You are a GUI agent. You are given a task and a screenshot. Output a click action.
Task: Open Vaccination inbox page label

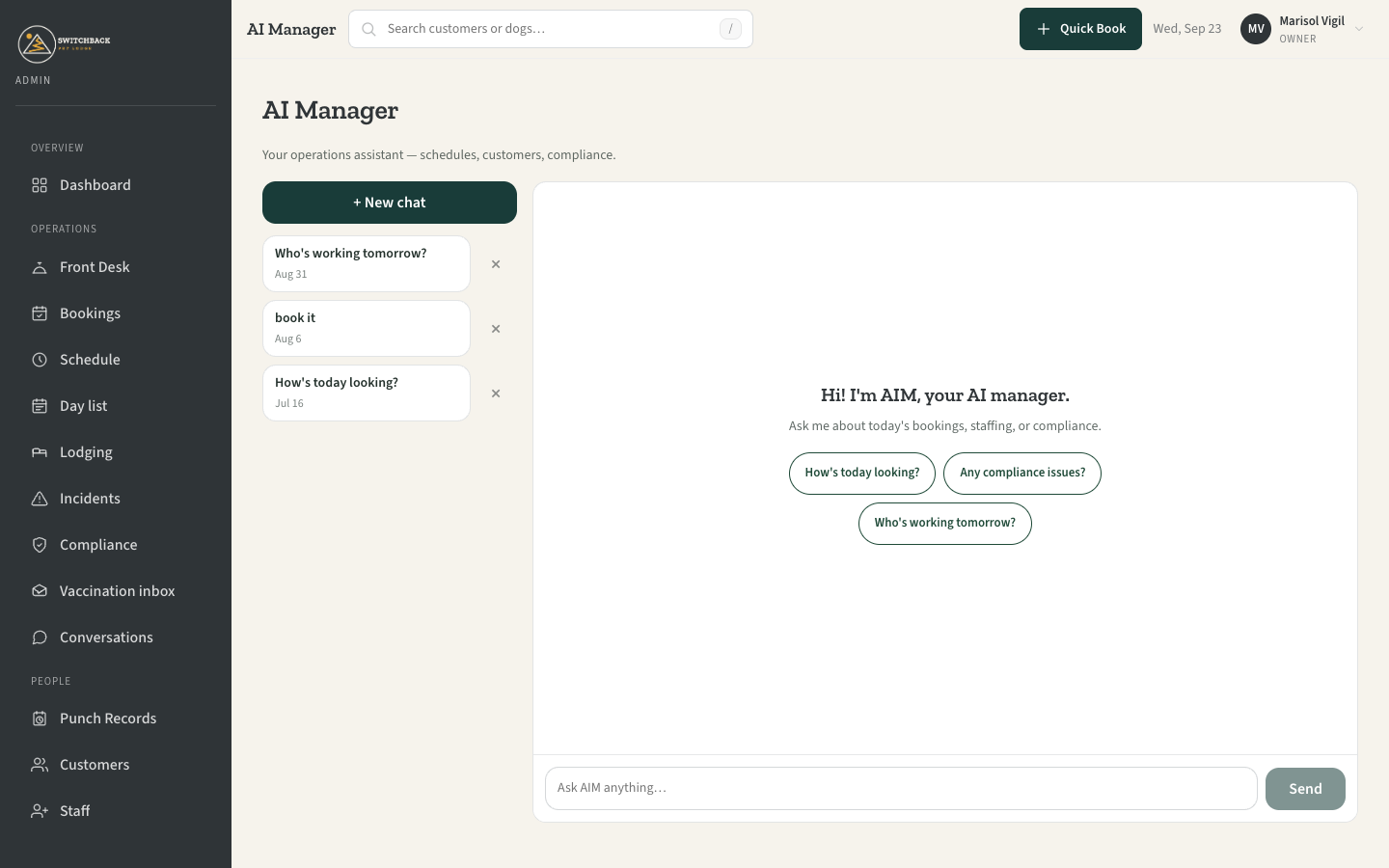click(118, 591)
